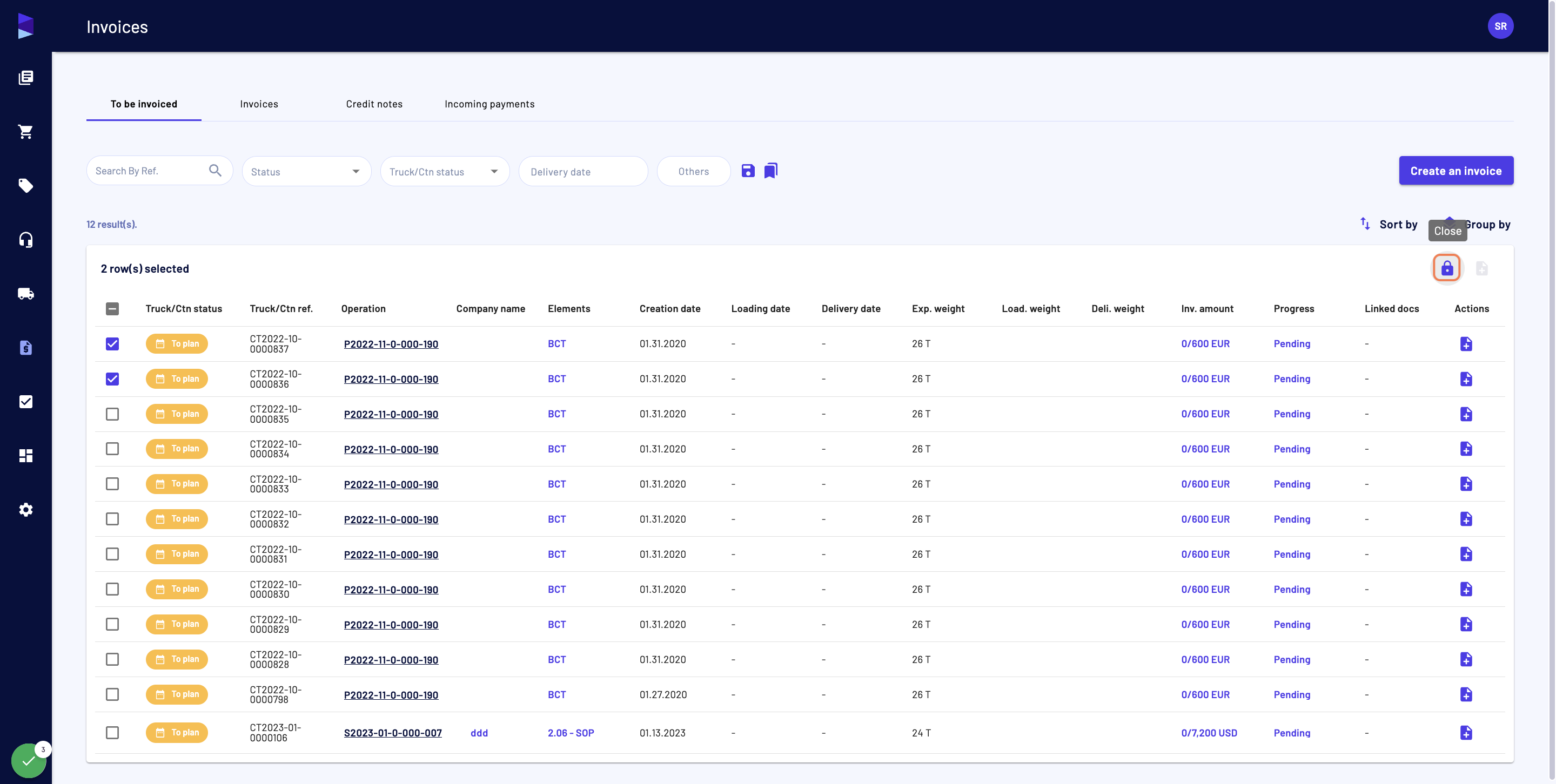Check the row CT2022-10-0000831 checkbox
The image size is (1556, 784).
point(112,554)
